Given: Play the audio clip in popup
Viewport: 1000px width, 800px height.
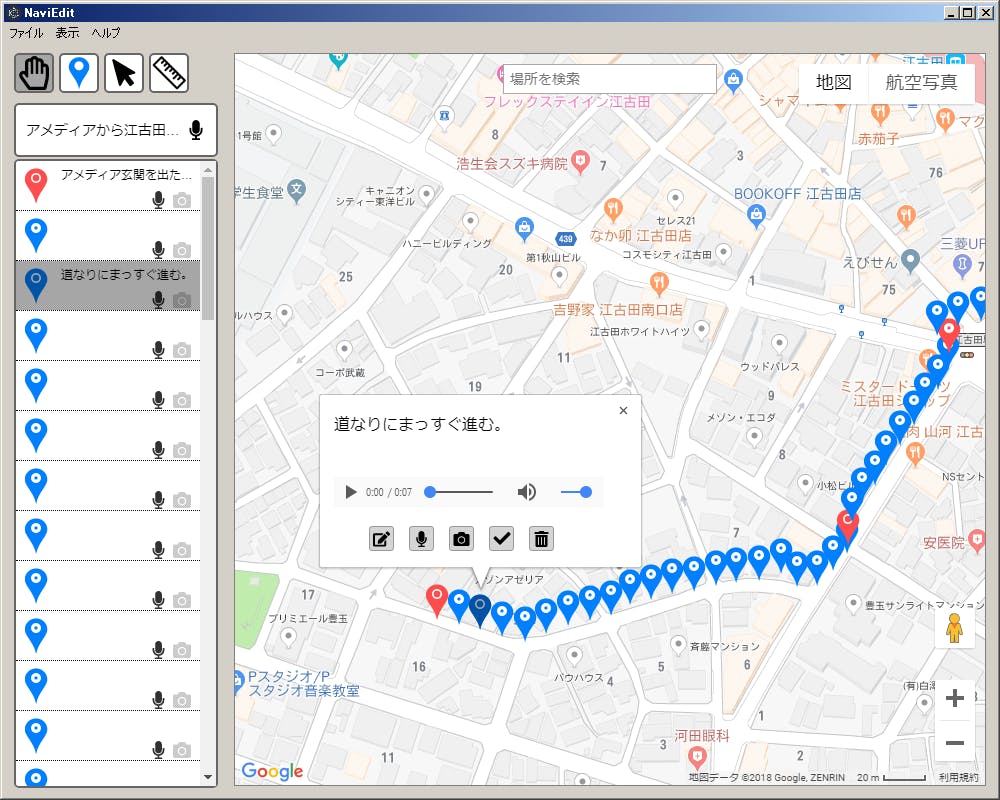Looking at the screenshot, I should tap(350, 492).
